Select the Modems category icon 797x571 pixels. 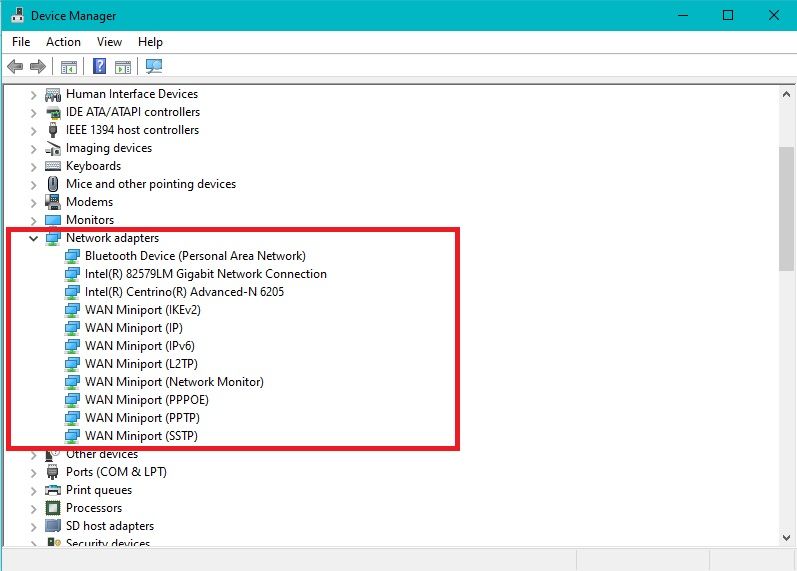click(x=53, y=202)
